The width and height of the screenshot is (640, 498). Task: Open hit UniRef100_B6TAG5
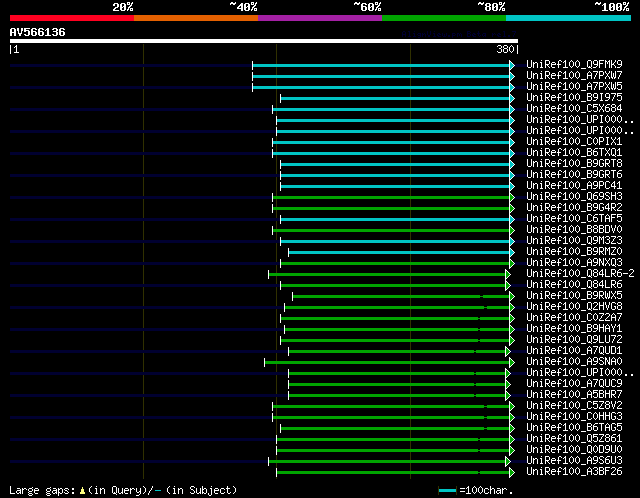tap(574, 428)
